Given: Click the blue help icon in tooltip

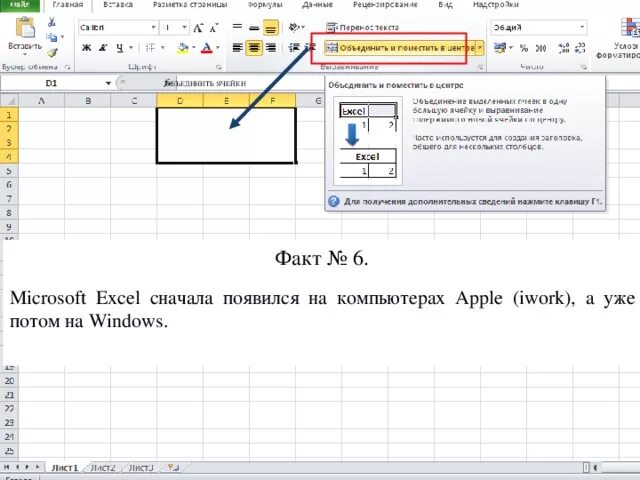Looking at the screenshot, I should point(334,201).
